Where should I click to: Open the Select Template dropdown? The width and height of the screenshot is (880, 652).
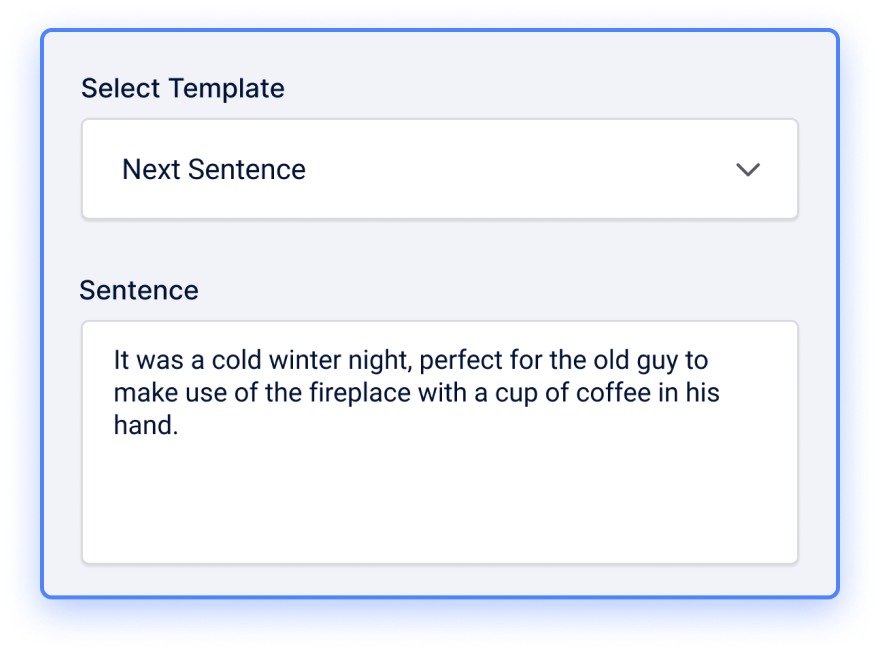pyautogui.click(x=439, y=169)
